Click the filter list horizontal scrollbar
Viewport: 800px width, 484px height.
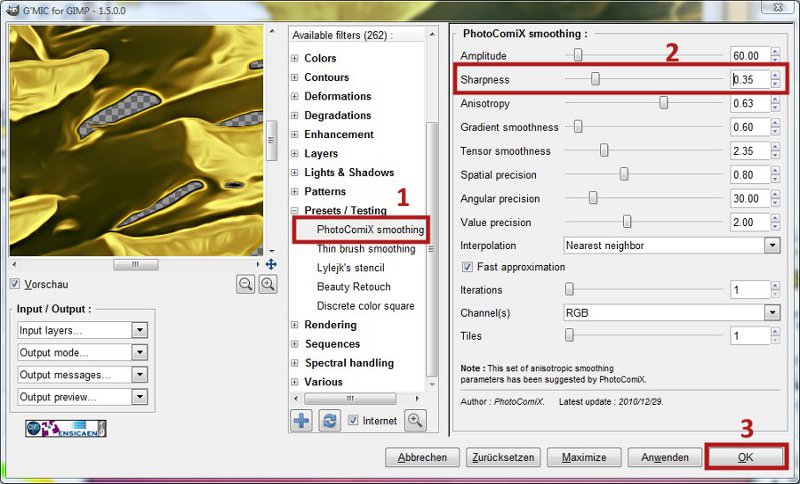(350, 398)
